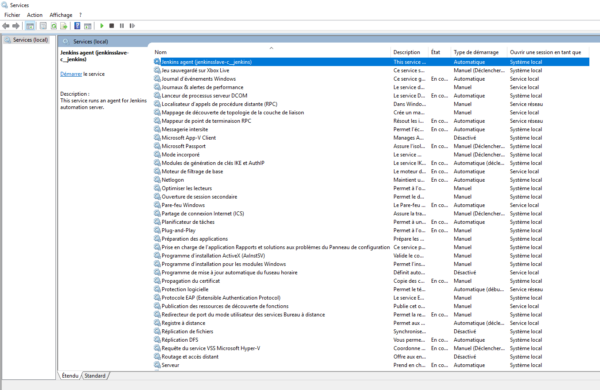Select Mappeur de point de terminaison RPC

pyautogui.click(x=371, y=121)
